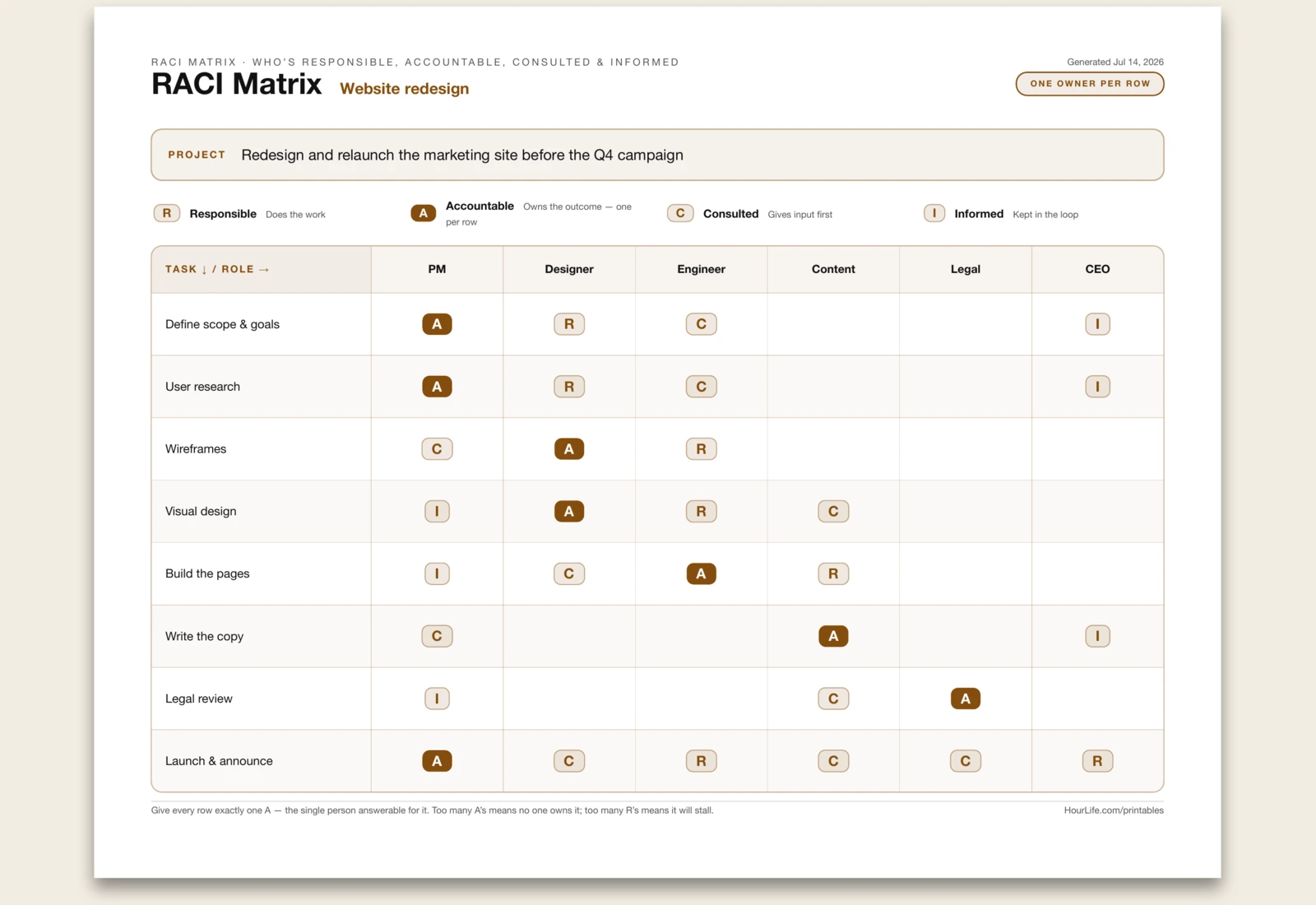1316x905 pixels.
Task: Click the R badge for Designer in User research
Action: [569, 387]
